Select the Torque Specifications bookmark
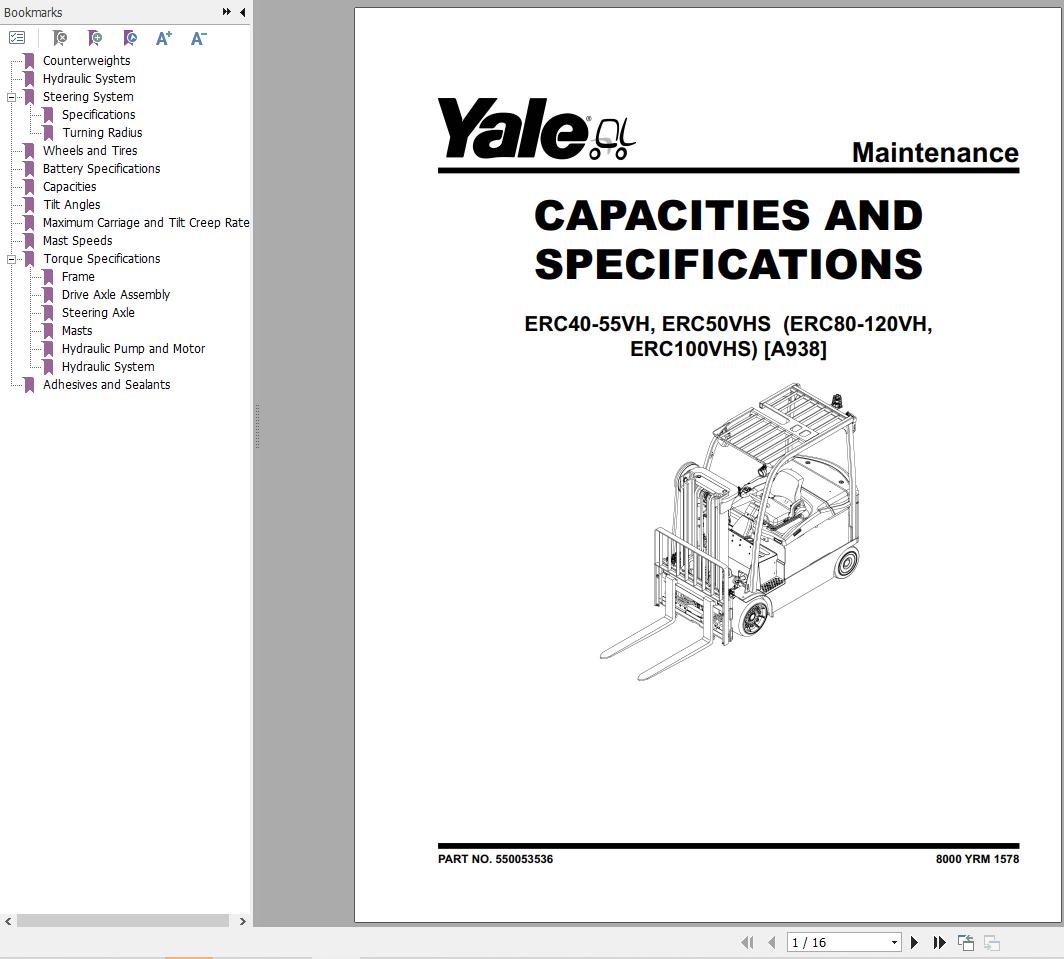This screenshot has height=959, width=1064. [x=102, y=259]
